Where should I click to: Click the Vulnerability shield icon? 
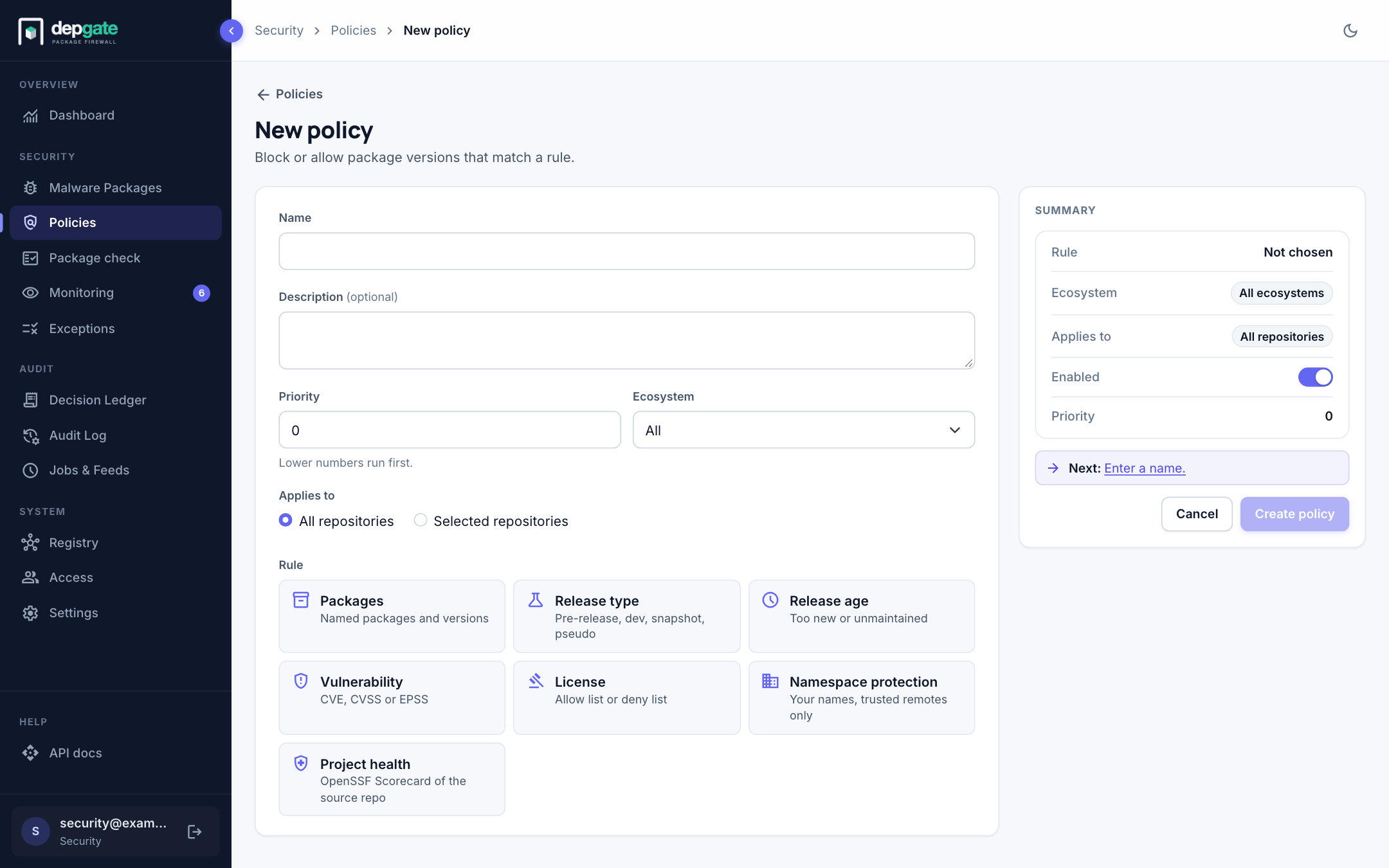[x=301, y=681]
